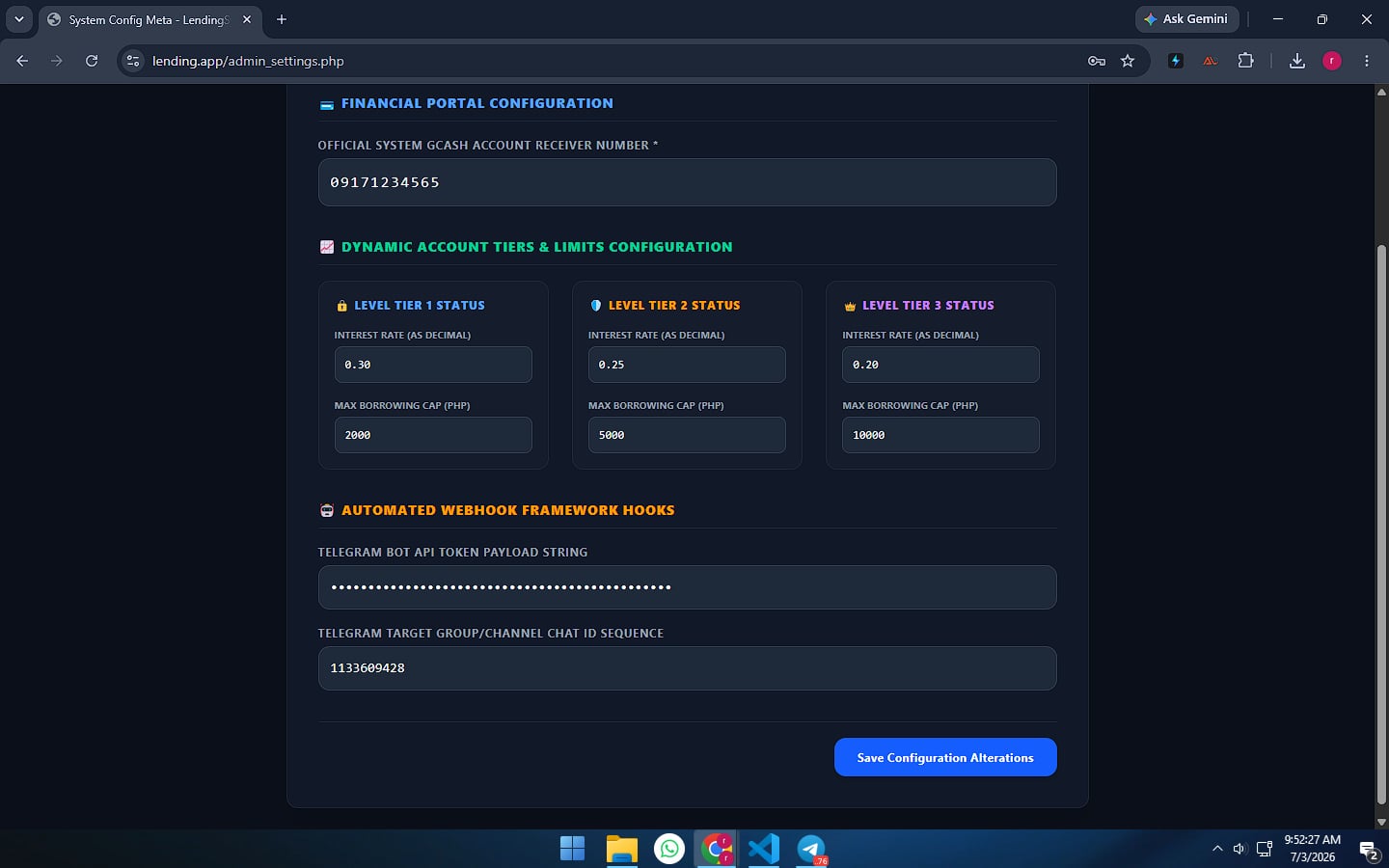Click the scrollbar down arrow
1389x868 pixels.
tap(1381, 823)
